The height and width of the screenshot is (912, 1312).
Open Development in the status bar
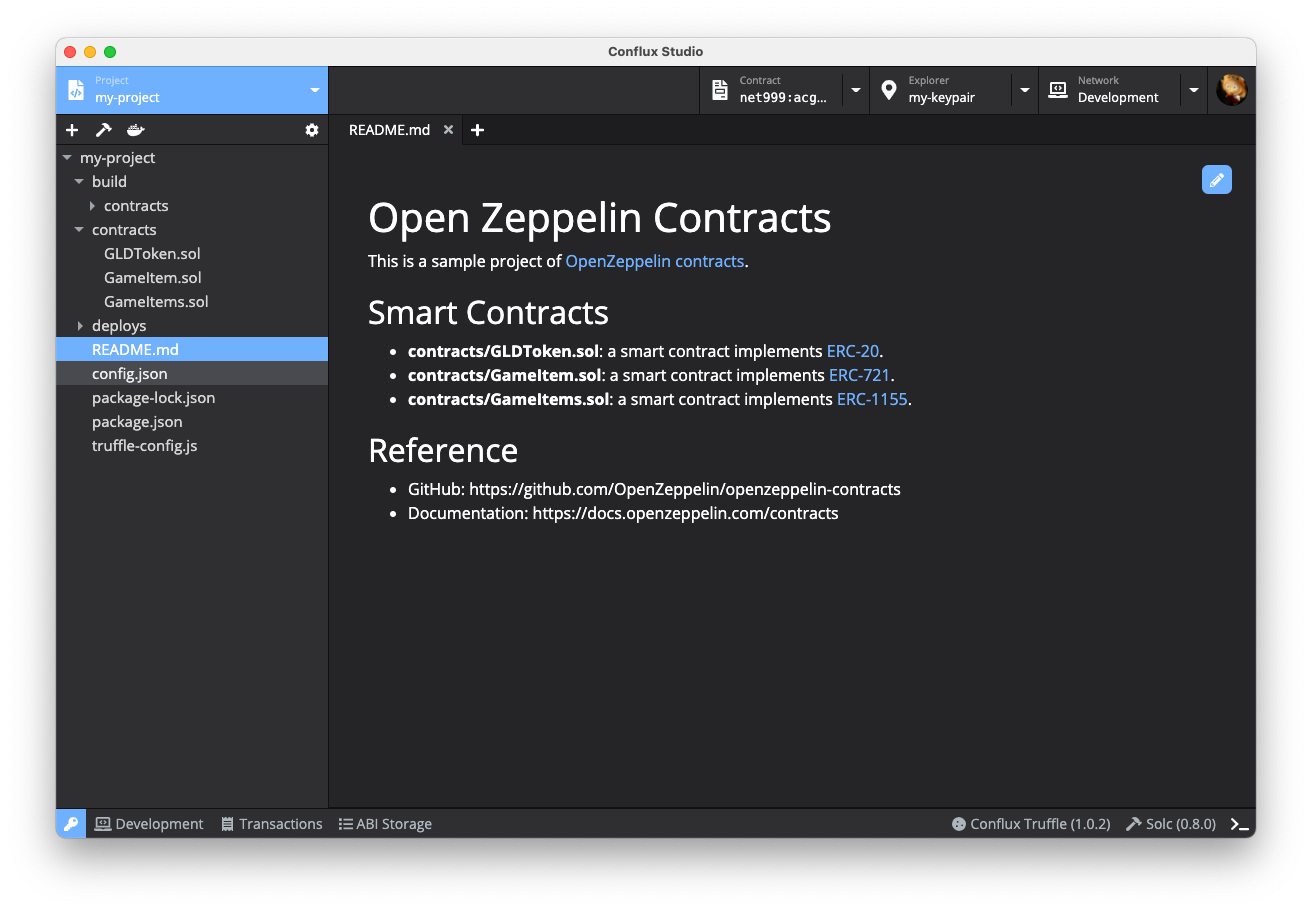click(149, 824)
